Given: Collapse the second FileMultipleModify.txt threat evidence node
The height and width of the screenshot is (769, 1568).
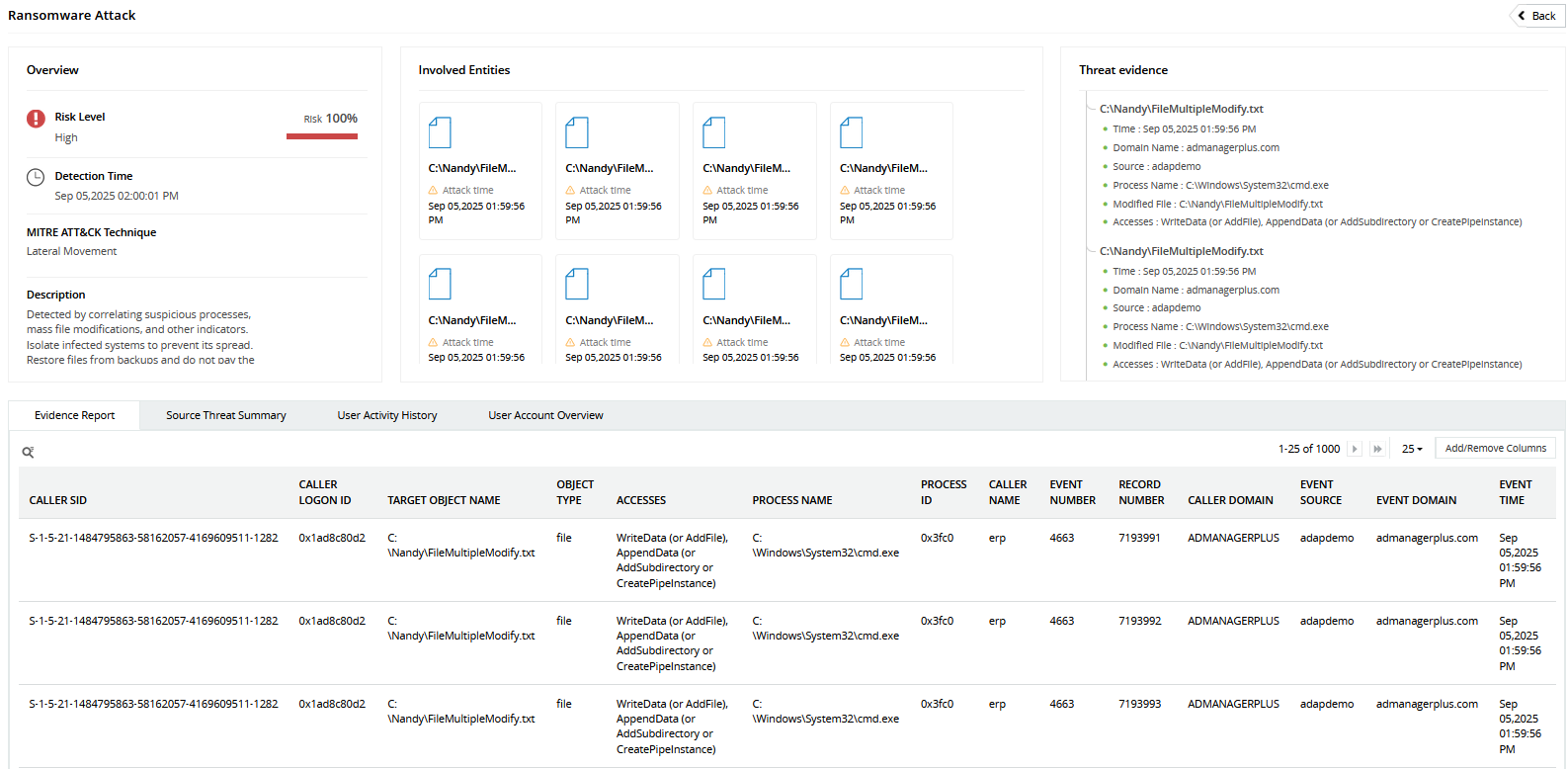Looking at the screenshot, I should [1090, 251].
